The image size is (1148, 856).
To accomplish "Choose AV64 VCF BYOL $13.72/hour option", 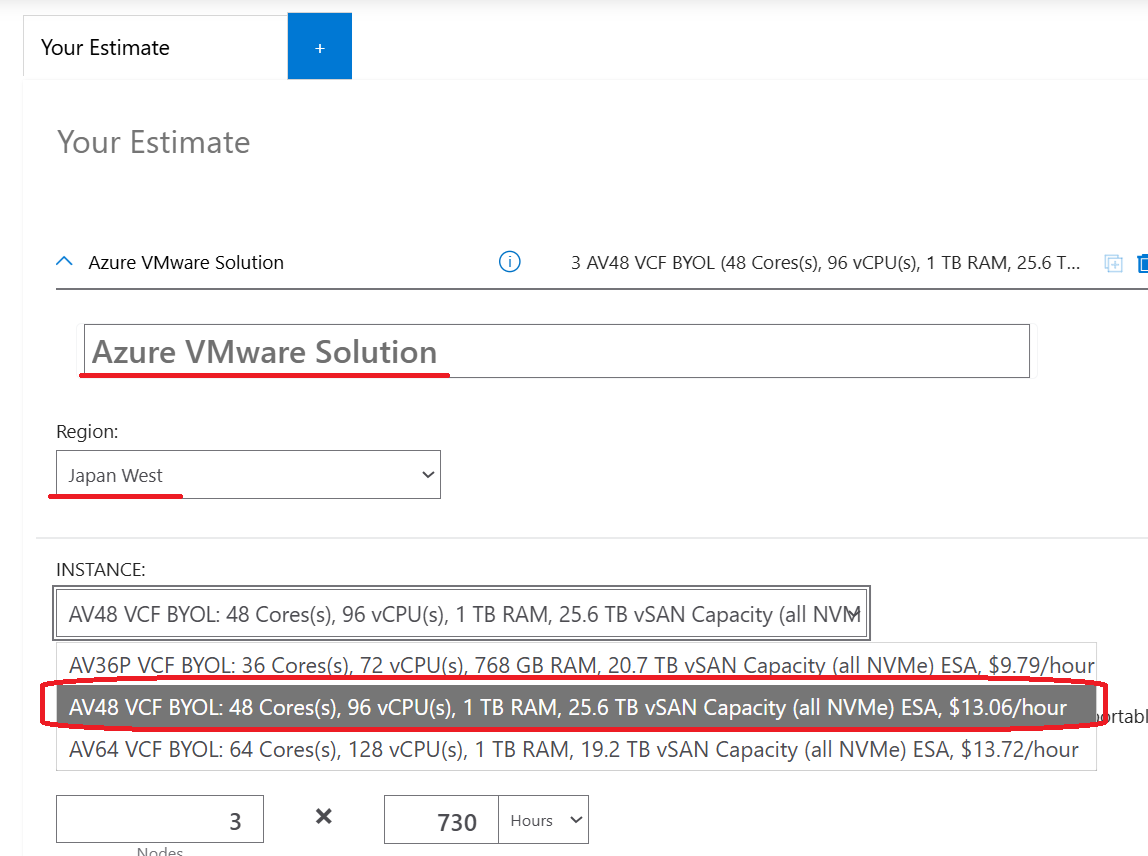I will click(576, 749).
